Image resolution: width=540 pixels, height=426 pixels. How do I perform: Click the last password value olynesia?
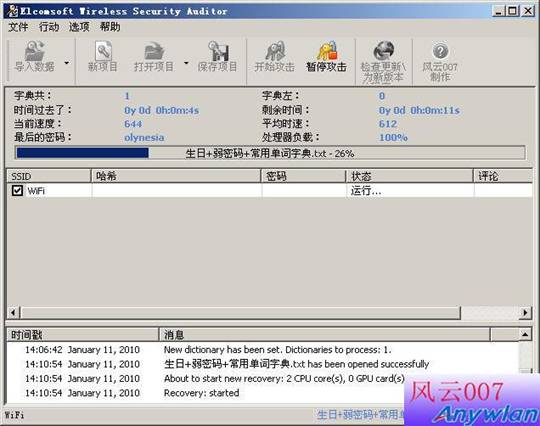tap(144, 137)
